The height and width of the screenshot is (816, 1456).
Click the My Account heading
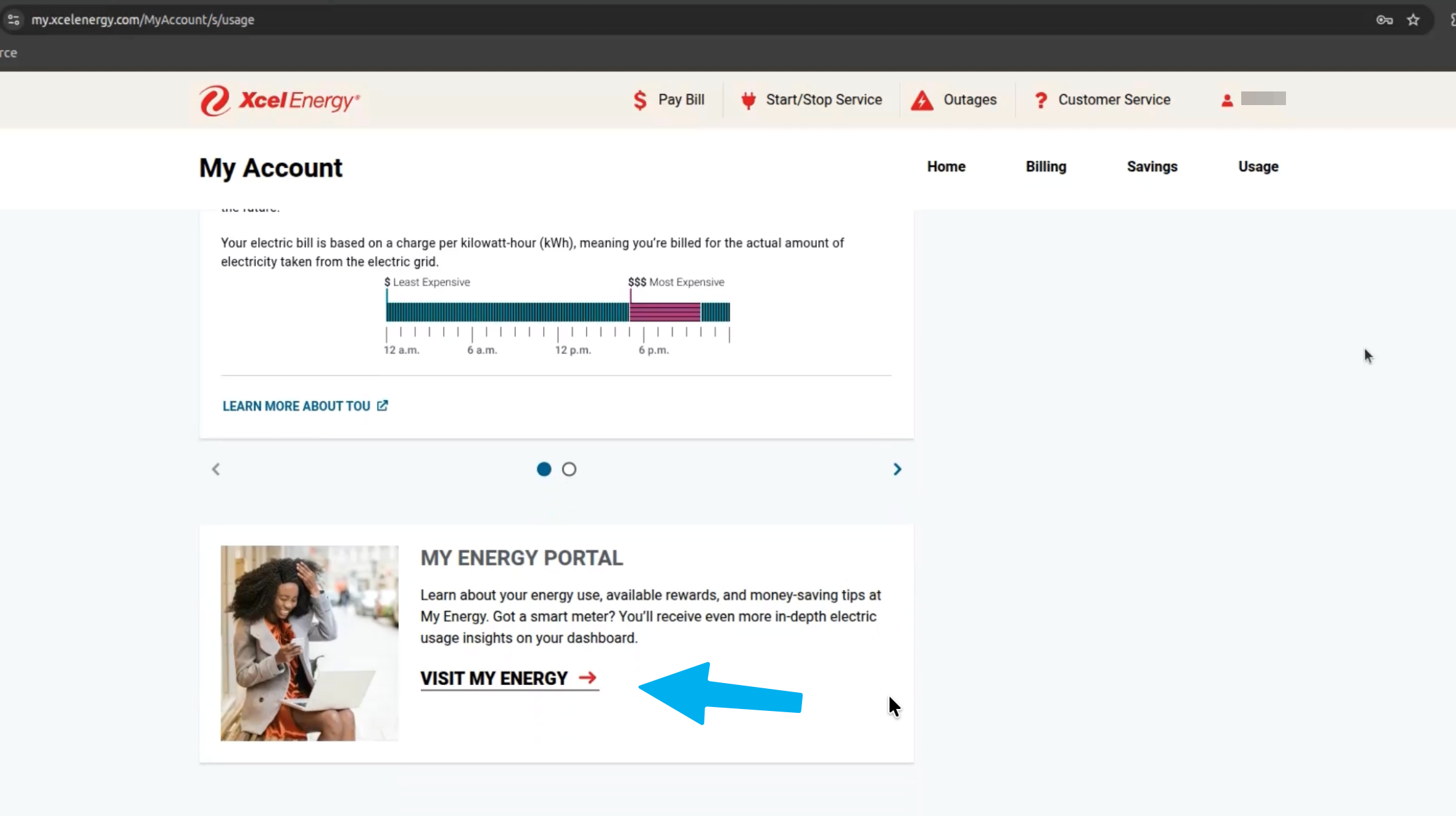[x=271, y=168]
